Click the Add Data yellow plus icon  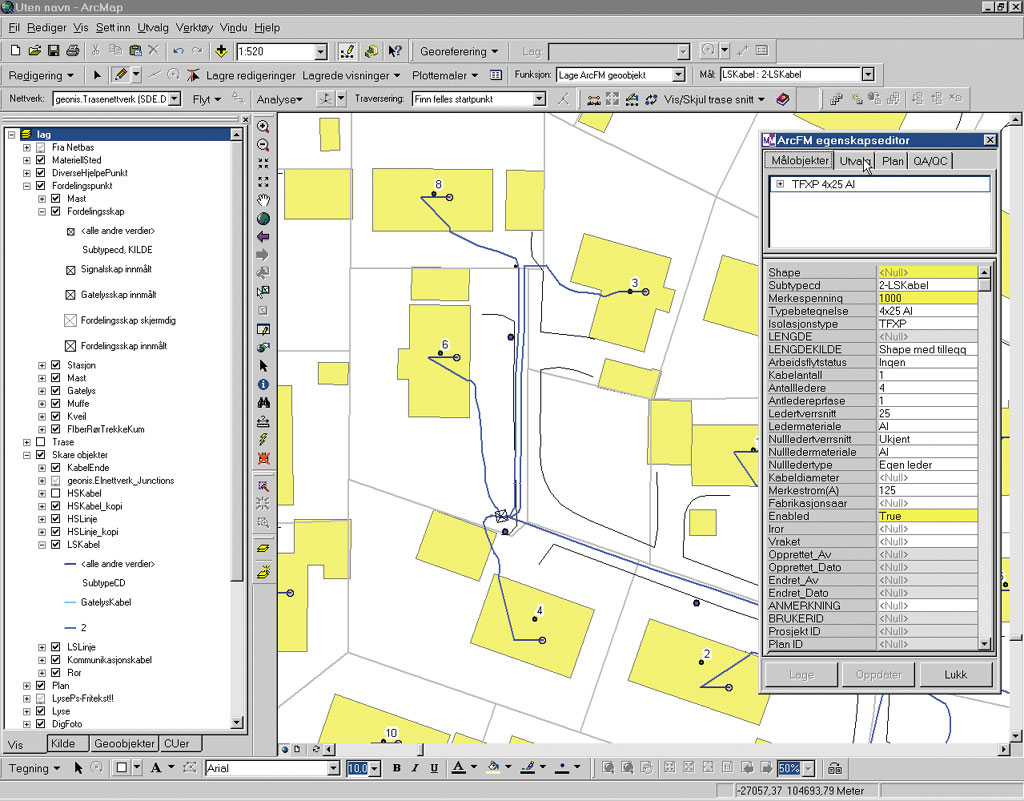pos(221,51)
